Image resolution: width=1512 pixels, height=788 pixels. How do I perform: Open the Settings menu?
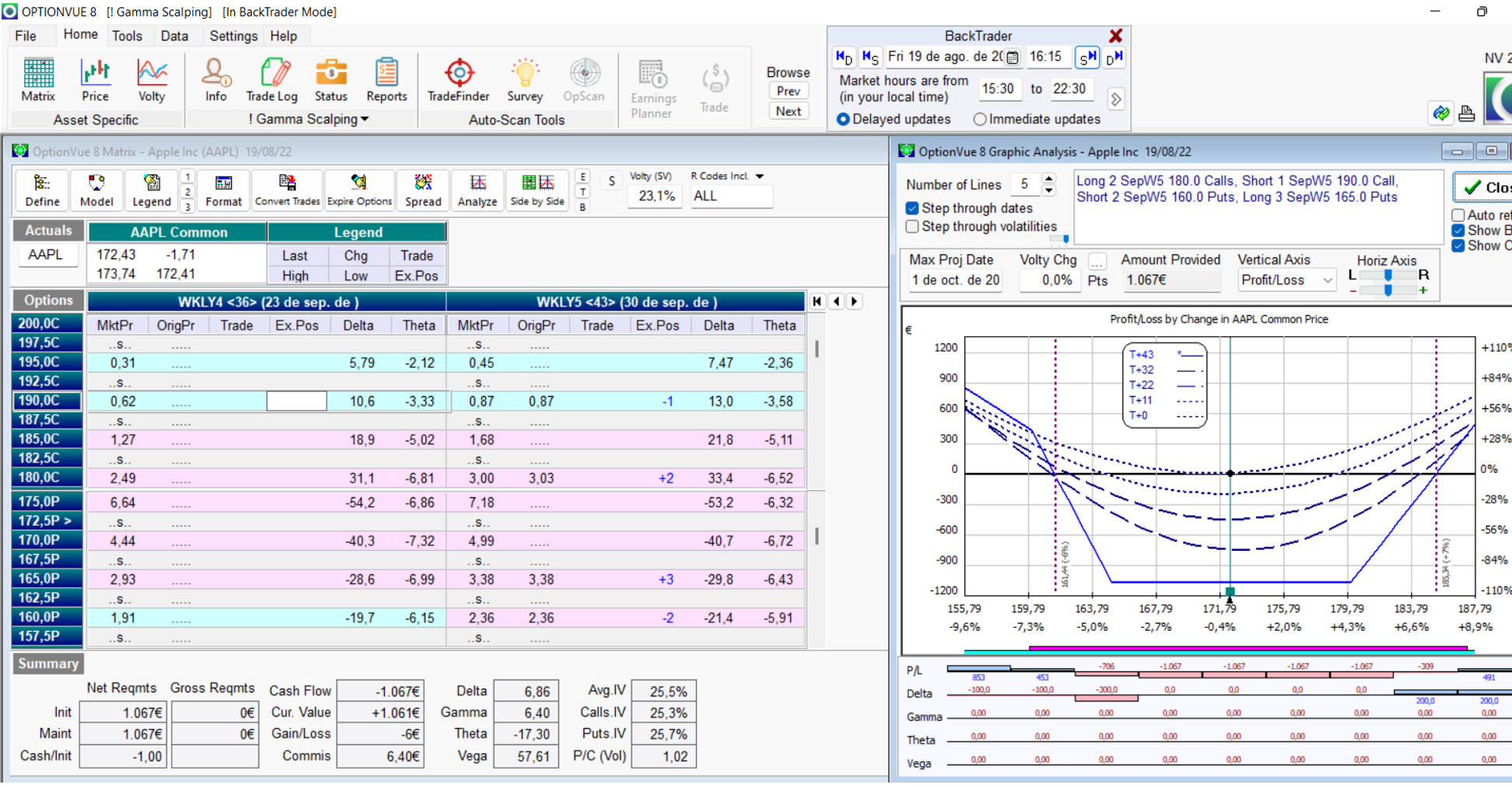coord(233,36)
